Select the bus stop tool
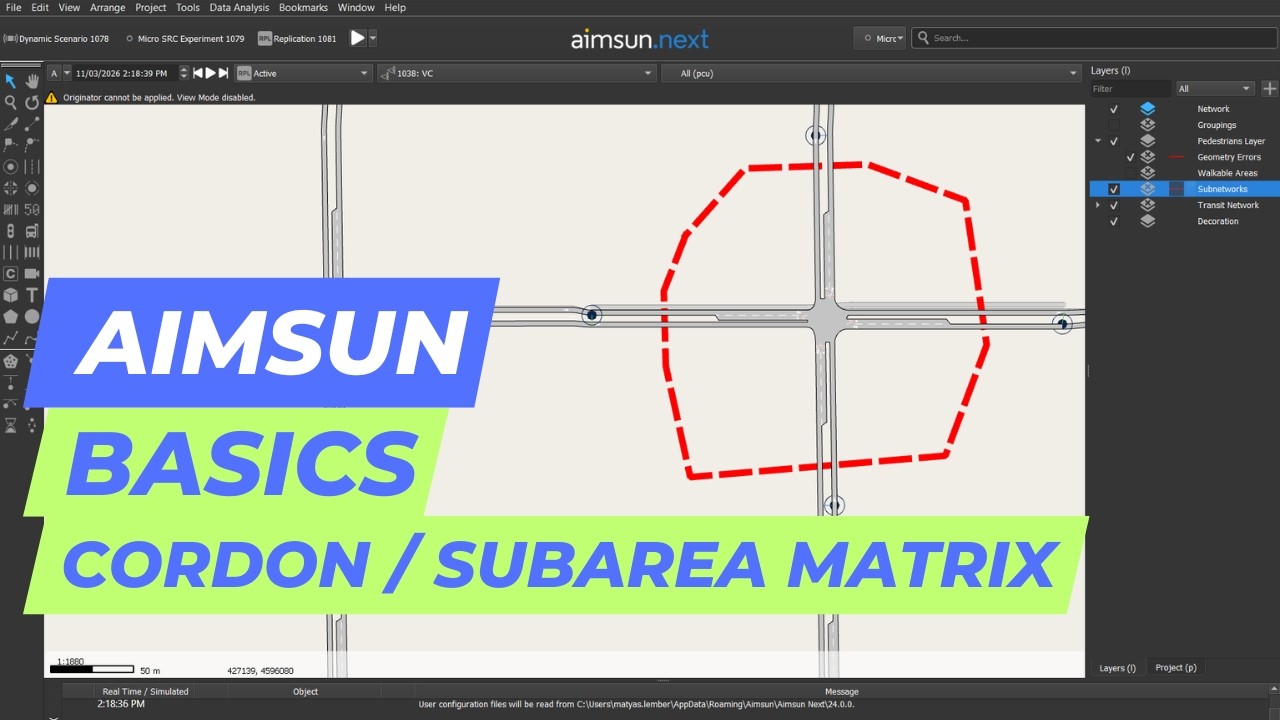Image resolution: width=1280 pixels, height=720 pixels. (32, 230)
